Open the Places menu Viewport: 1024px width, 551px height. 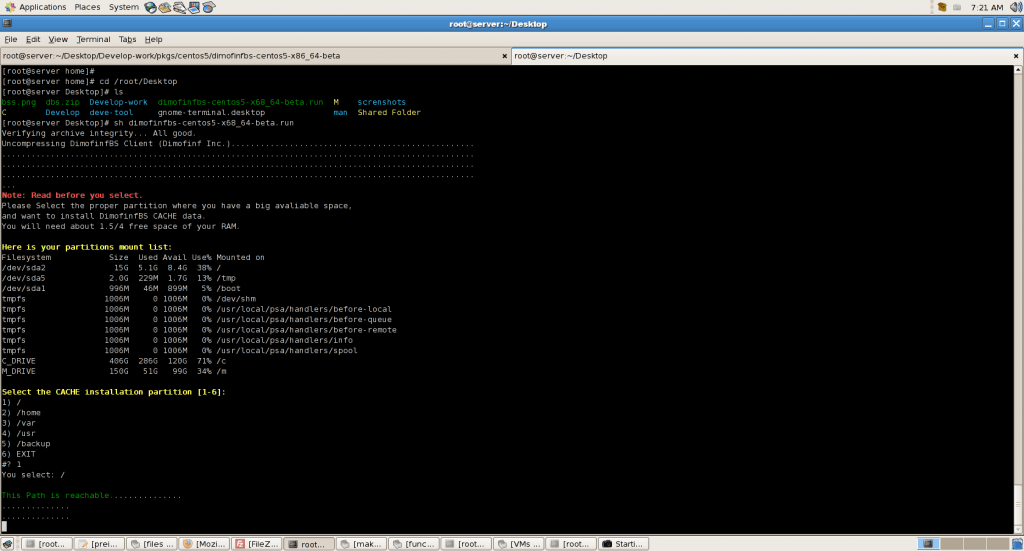pyautogui.click(x=87, y=7)
